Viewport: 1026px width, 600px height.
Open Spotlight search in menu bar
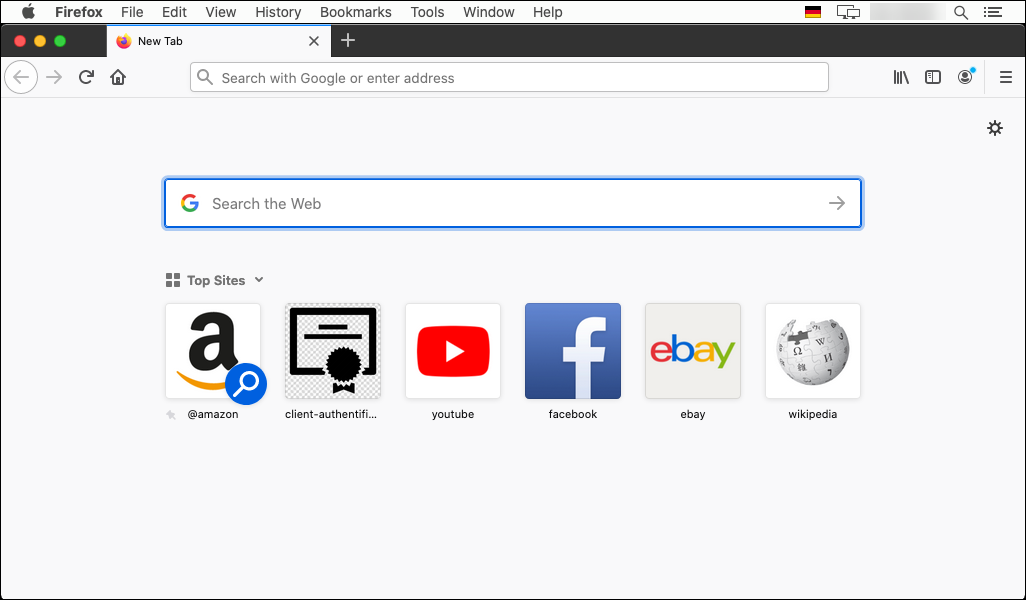(x=961, y=12)
